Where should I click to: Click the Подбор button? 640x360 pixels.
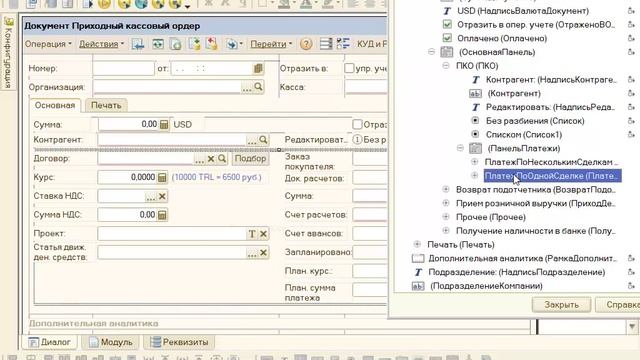coord(250,158)
